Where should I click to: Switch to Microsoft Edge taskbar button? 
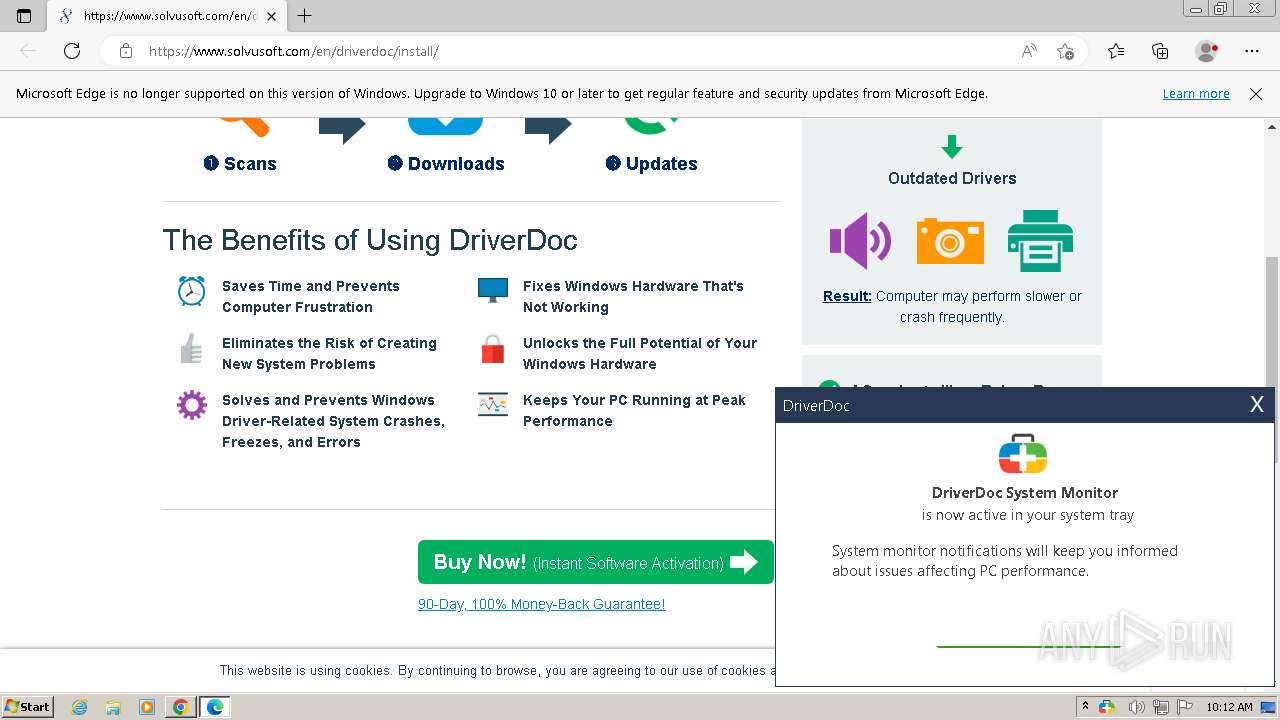point(215,707)
